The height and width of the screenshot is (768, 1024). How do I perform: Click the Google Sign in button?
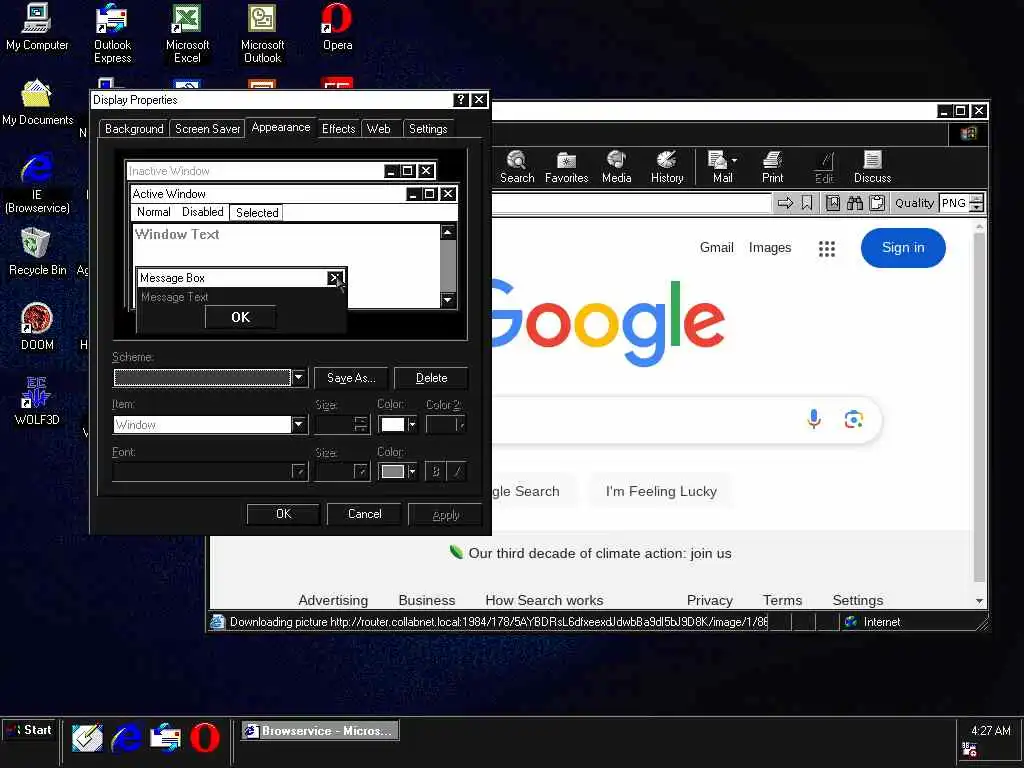903,248
